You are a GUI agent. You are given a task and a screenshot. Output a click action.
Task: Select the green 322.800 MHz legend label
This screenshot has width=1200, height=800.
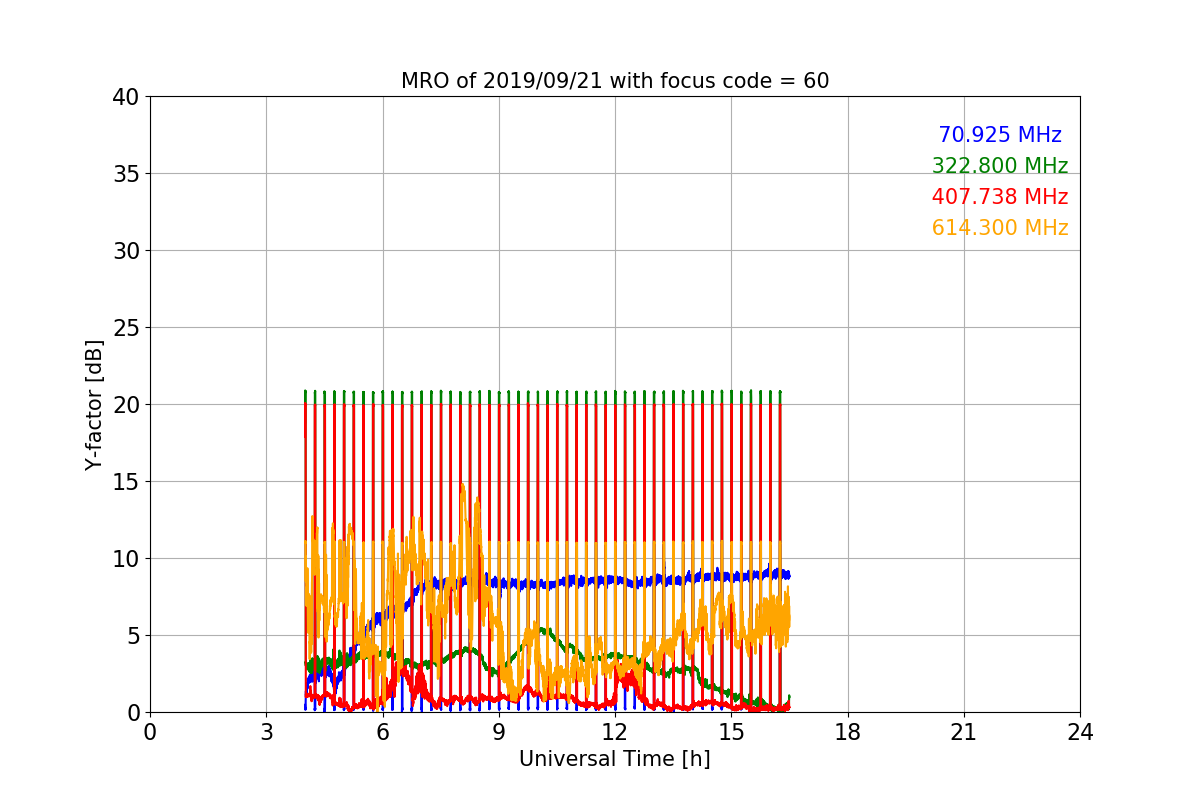pyautogui.click(x=1000, y=166)
